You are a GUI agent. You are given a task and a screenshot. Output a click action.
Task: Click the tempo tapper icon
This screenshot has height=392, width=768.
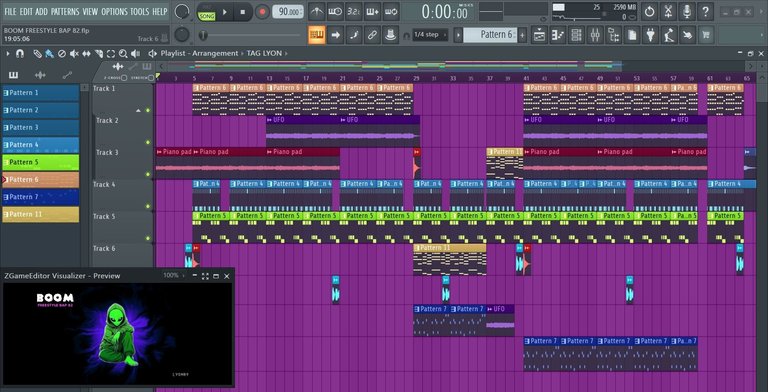669,35
